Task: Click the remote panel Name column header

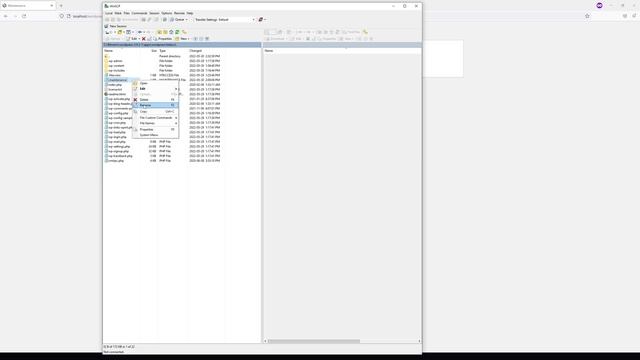Action: (x=269, y=51)
